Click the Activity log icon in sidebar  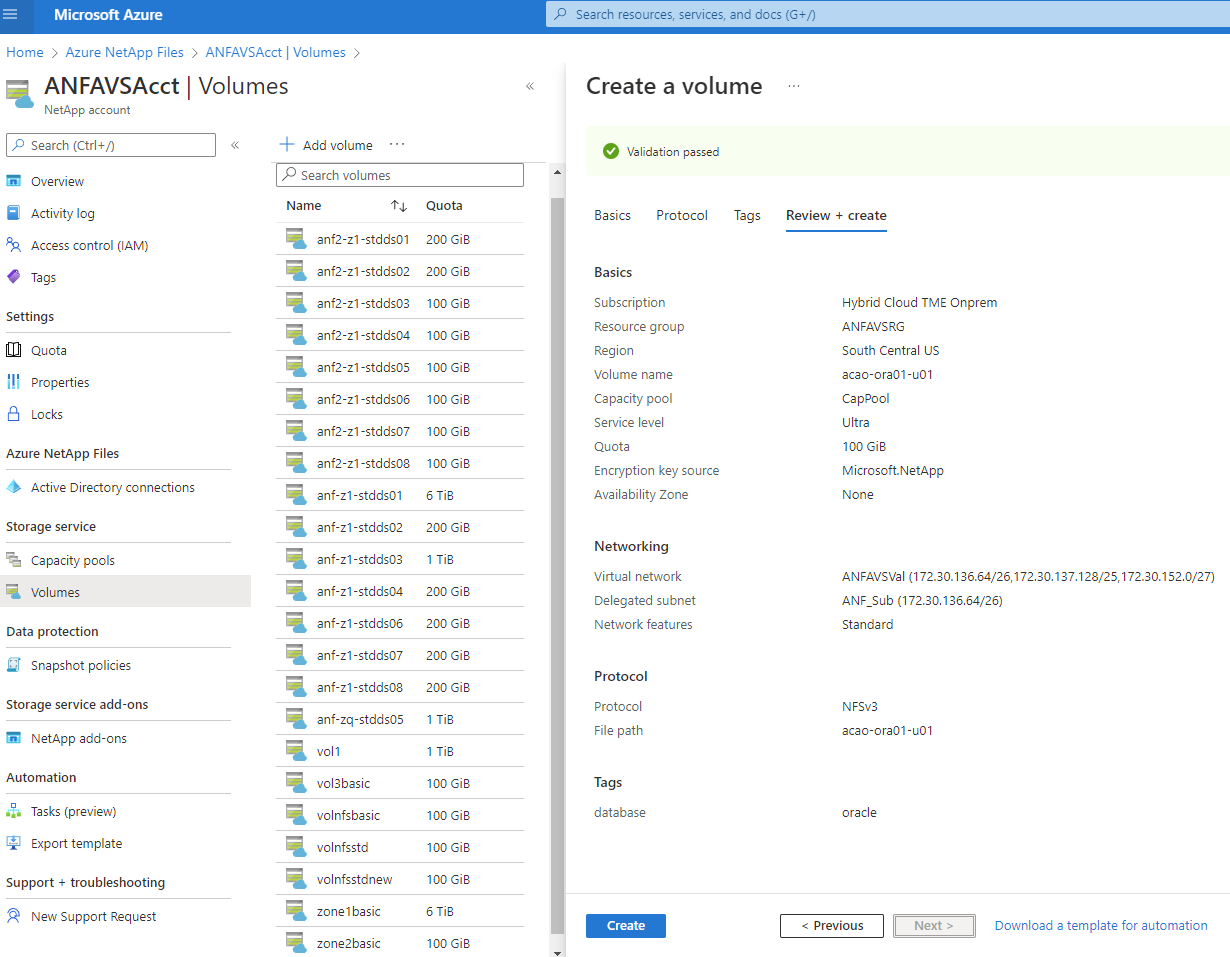click(x=14, y=213)
